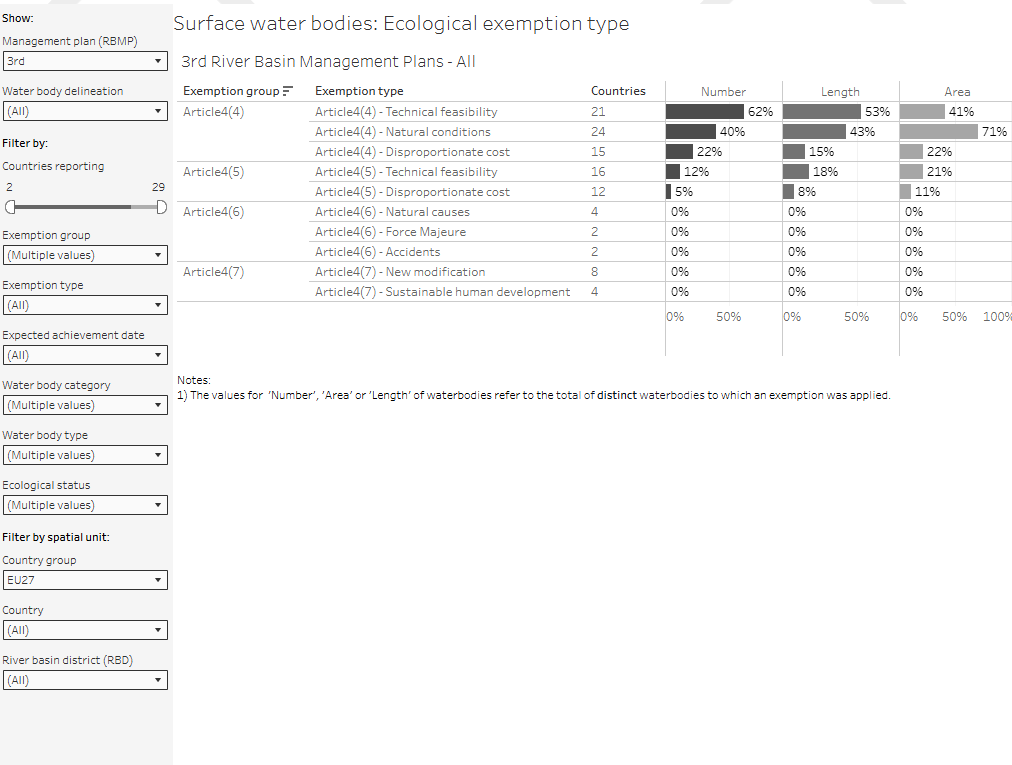
Task: Click right handle of Countries reporting slider
Action: [x=161, y=207]
